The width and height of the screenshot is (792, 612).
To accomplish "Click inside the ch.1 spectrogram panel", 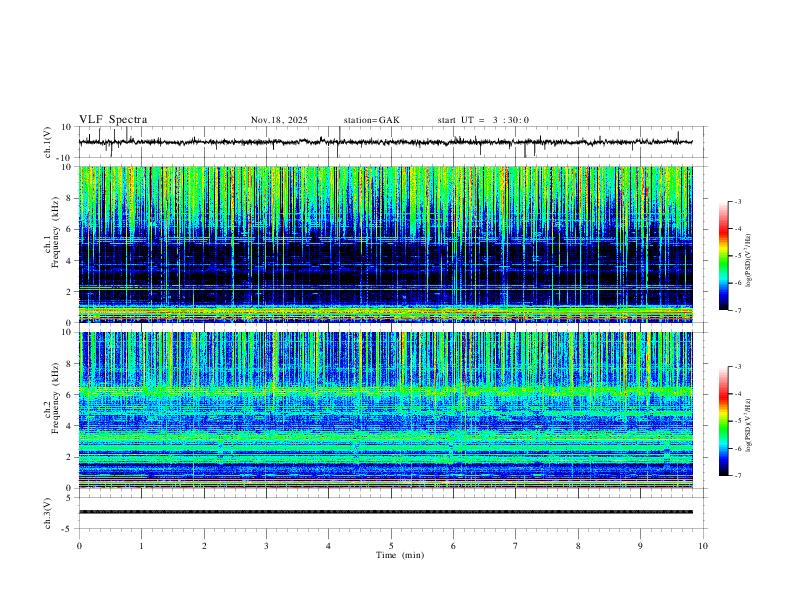I will click(x=385, y=244).
